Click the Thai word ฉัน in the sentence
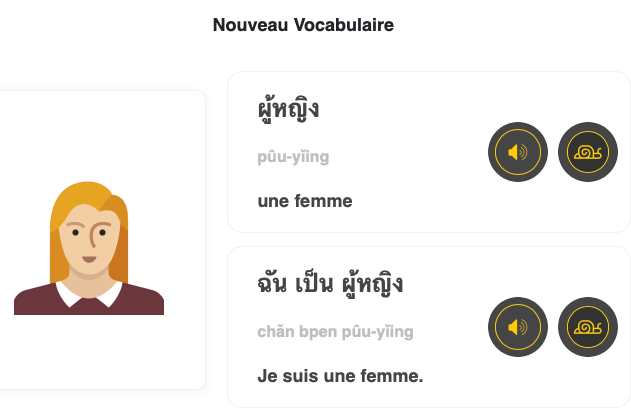This screenshot has width=631, height=414. click(275, 284)
